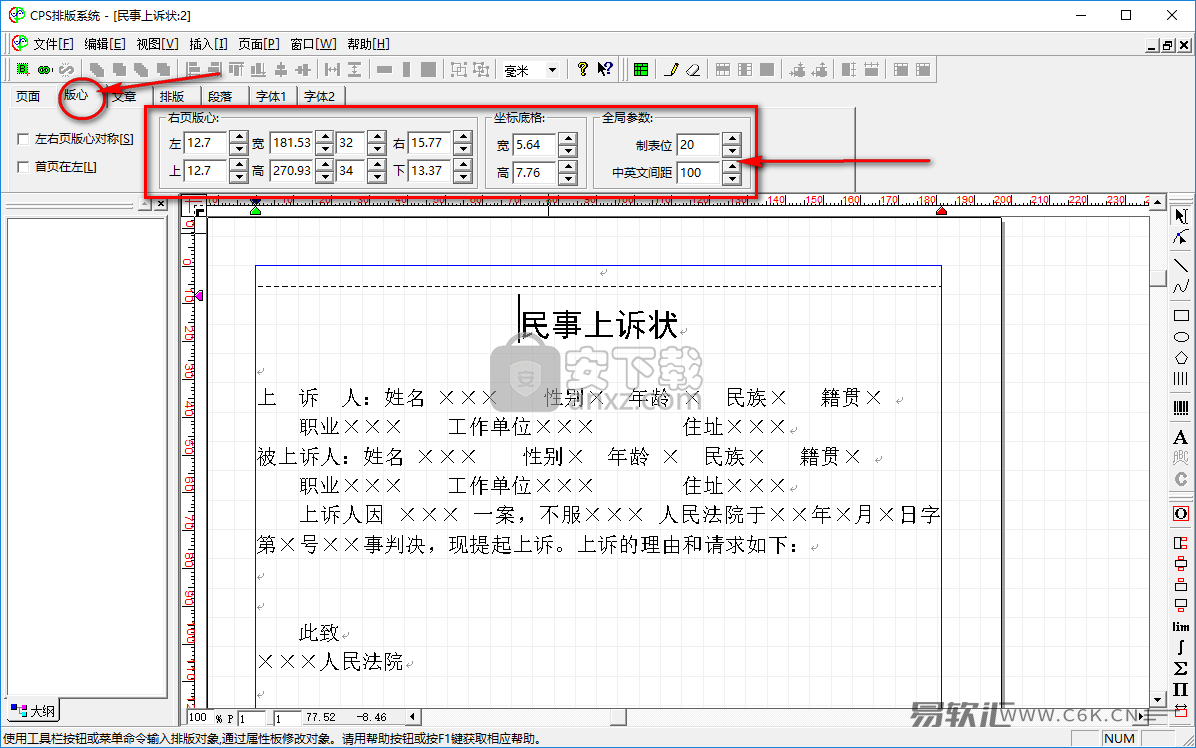Open the 编辑[E] menu

click(104, 44)
